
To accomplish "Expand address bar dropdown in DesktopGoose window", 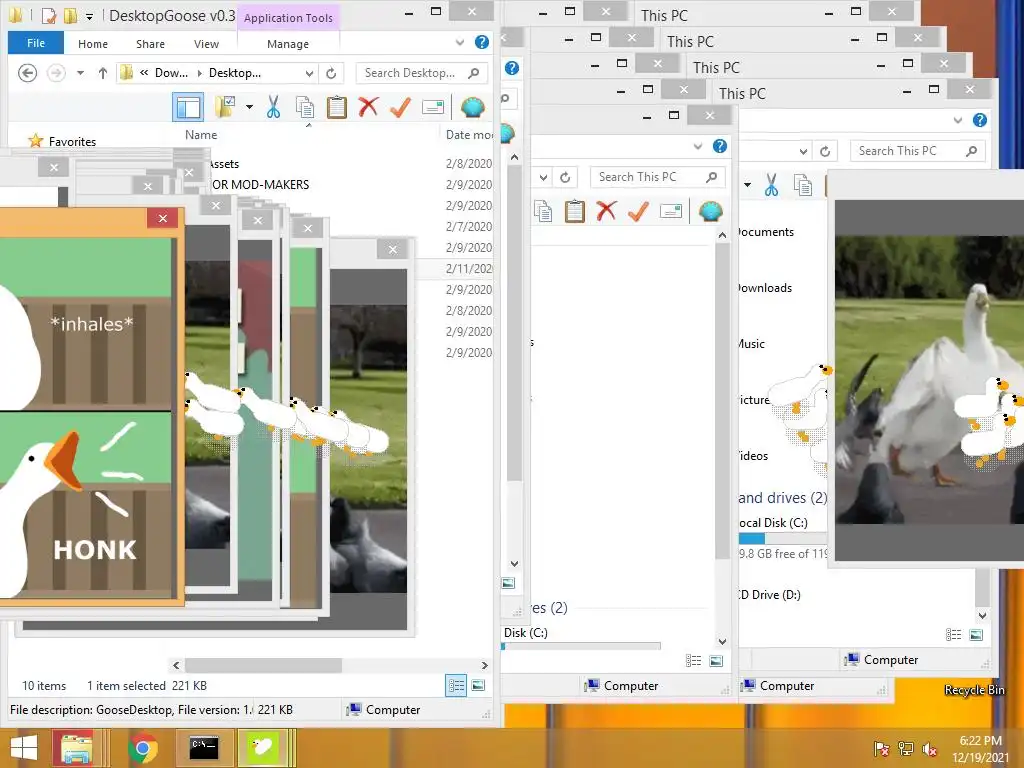I will [310, 73].
